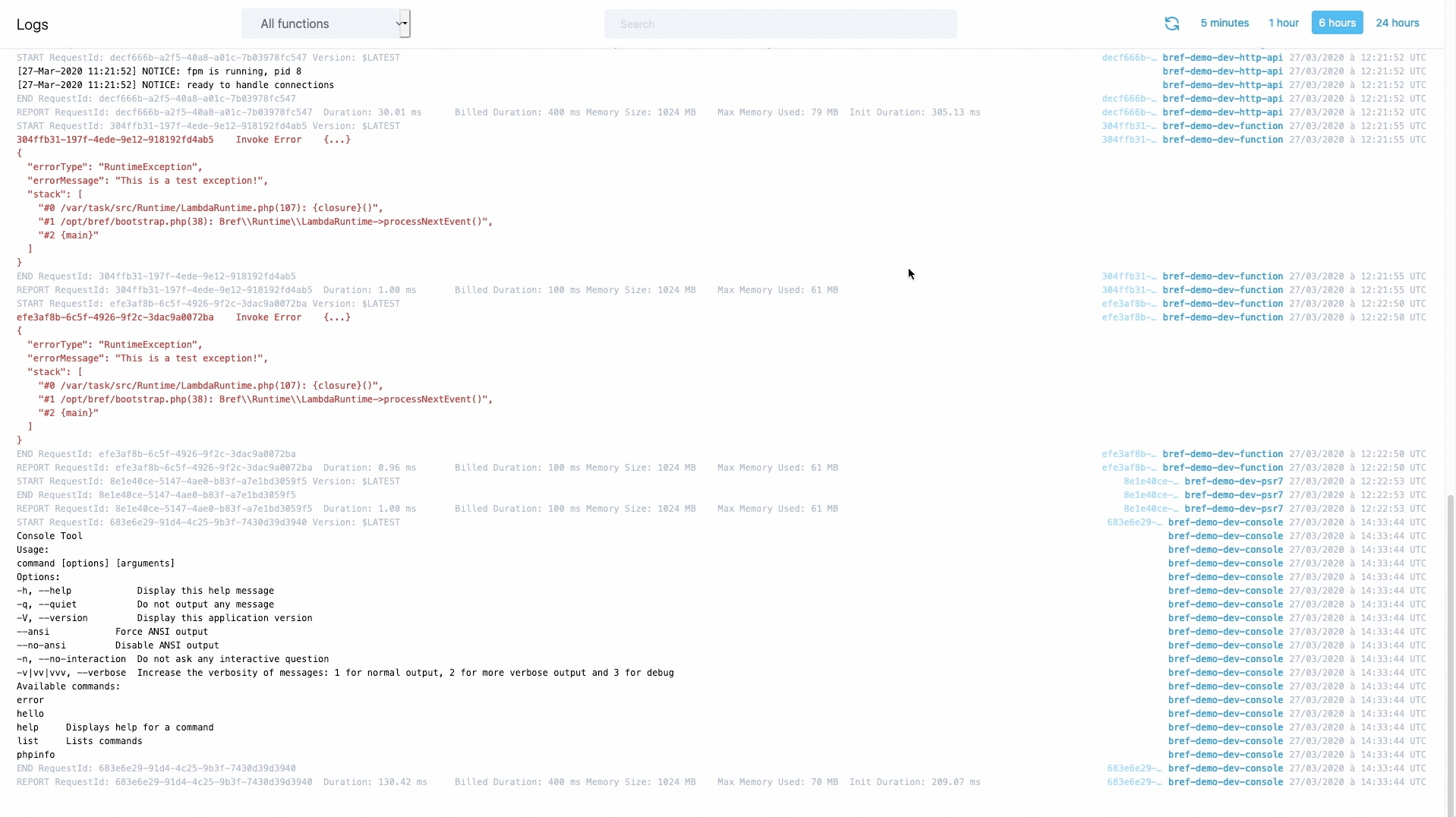Open bref-demo-dev-console link on 'phpinfo' row
The width and height of the screenshot is (1456, 817).
(x=1225, y=755)
